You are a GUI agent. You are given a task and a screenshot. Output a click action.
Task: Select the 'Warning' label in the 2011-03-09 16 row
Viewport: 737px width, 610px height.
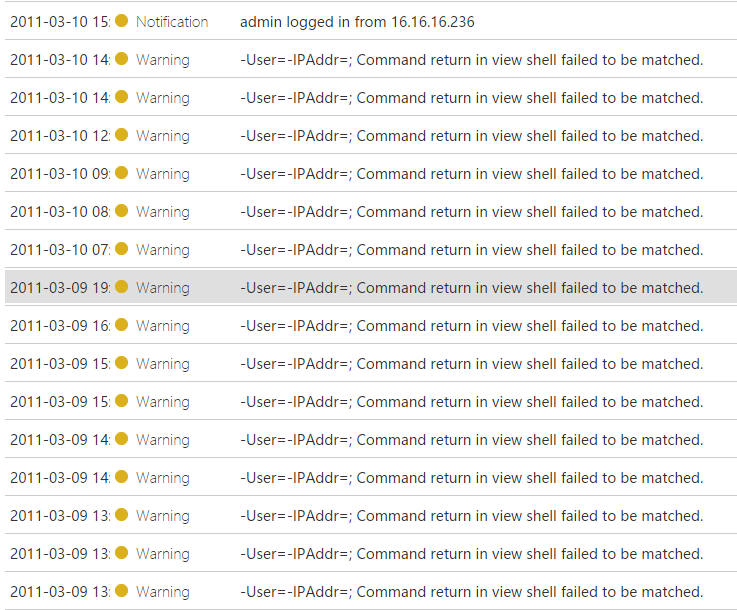163,326
